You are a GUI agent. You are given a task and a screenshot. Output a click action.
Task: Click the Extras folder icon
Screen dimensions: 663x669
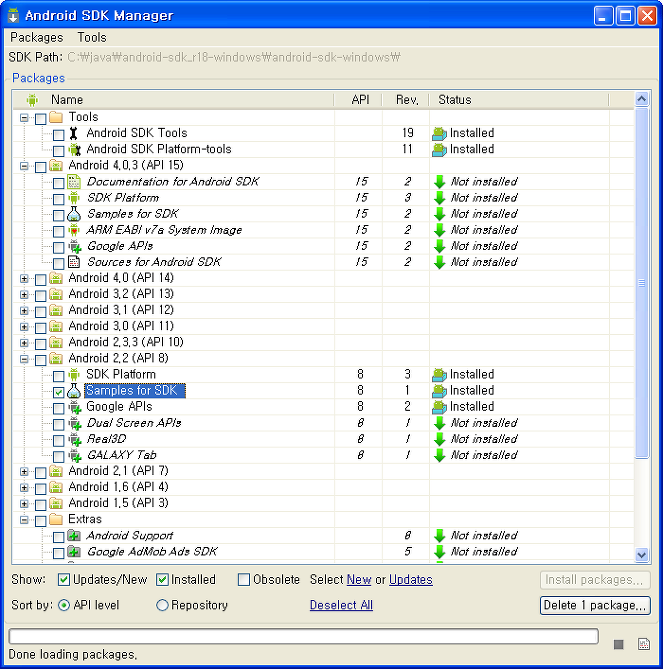56,519
